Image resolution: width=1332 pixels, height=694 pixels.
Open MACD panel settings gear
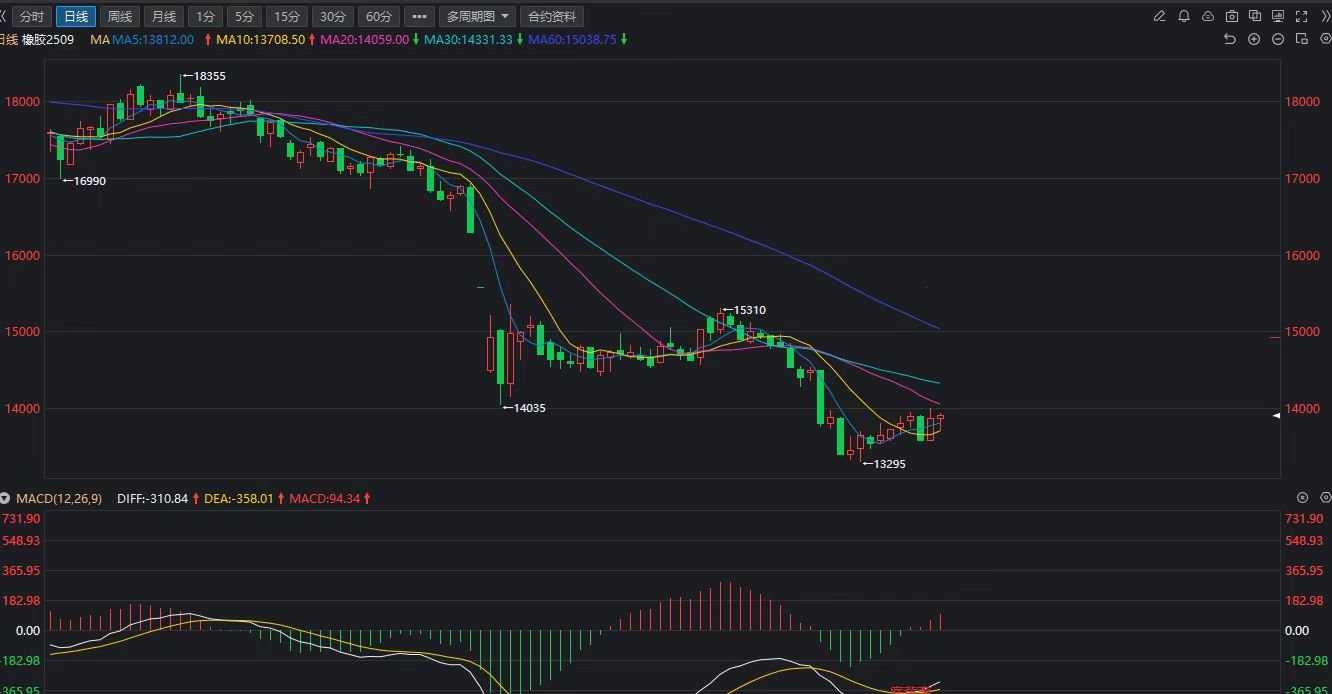1325,497
